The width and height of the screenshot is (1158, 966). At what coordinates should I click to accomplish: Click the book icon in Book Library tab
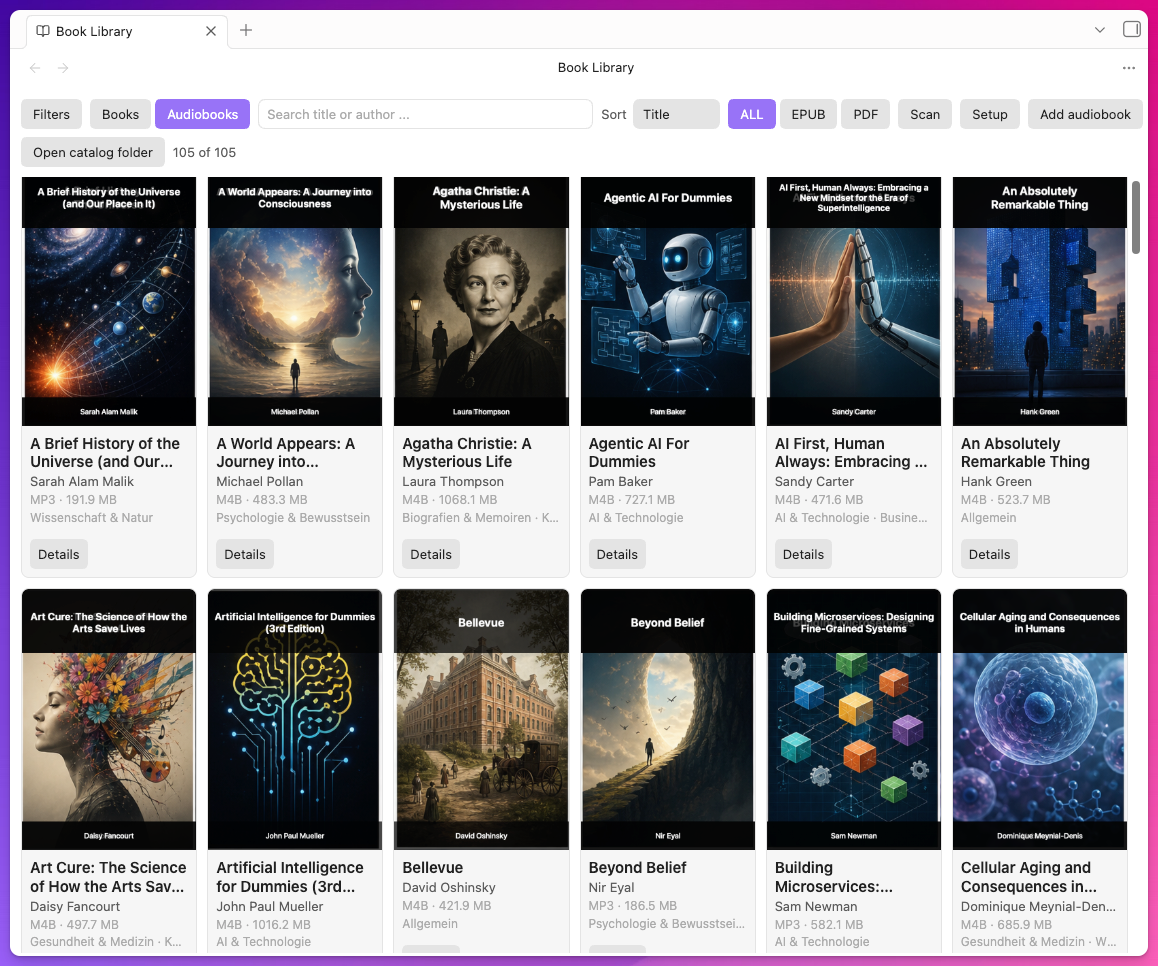(43, 31)
